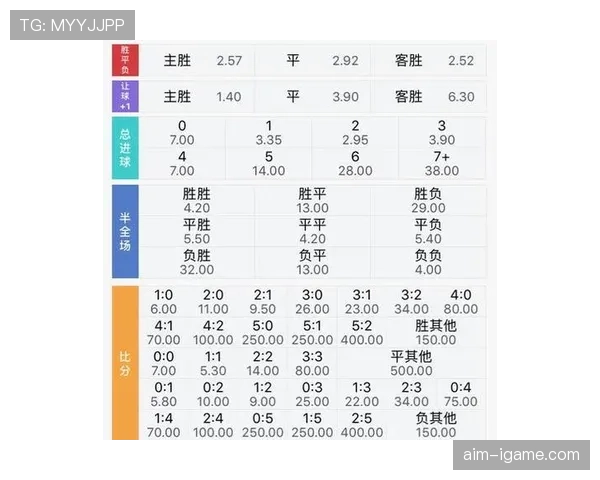Image resolution: width=600 pixels, height=480 pixels.
Task: Choose total goals 5 at 14.00
Action: pos(269,164)
